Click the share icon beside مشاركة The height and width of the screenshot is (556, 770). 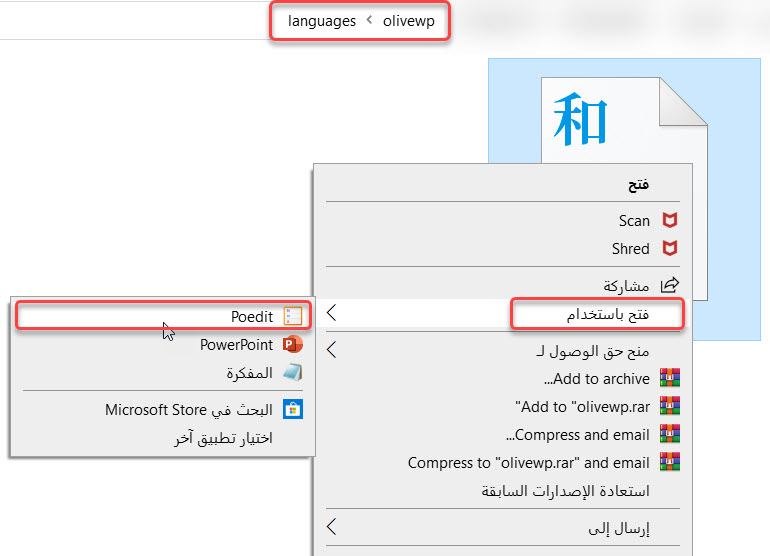click(x=670, y=285)
